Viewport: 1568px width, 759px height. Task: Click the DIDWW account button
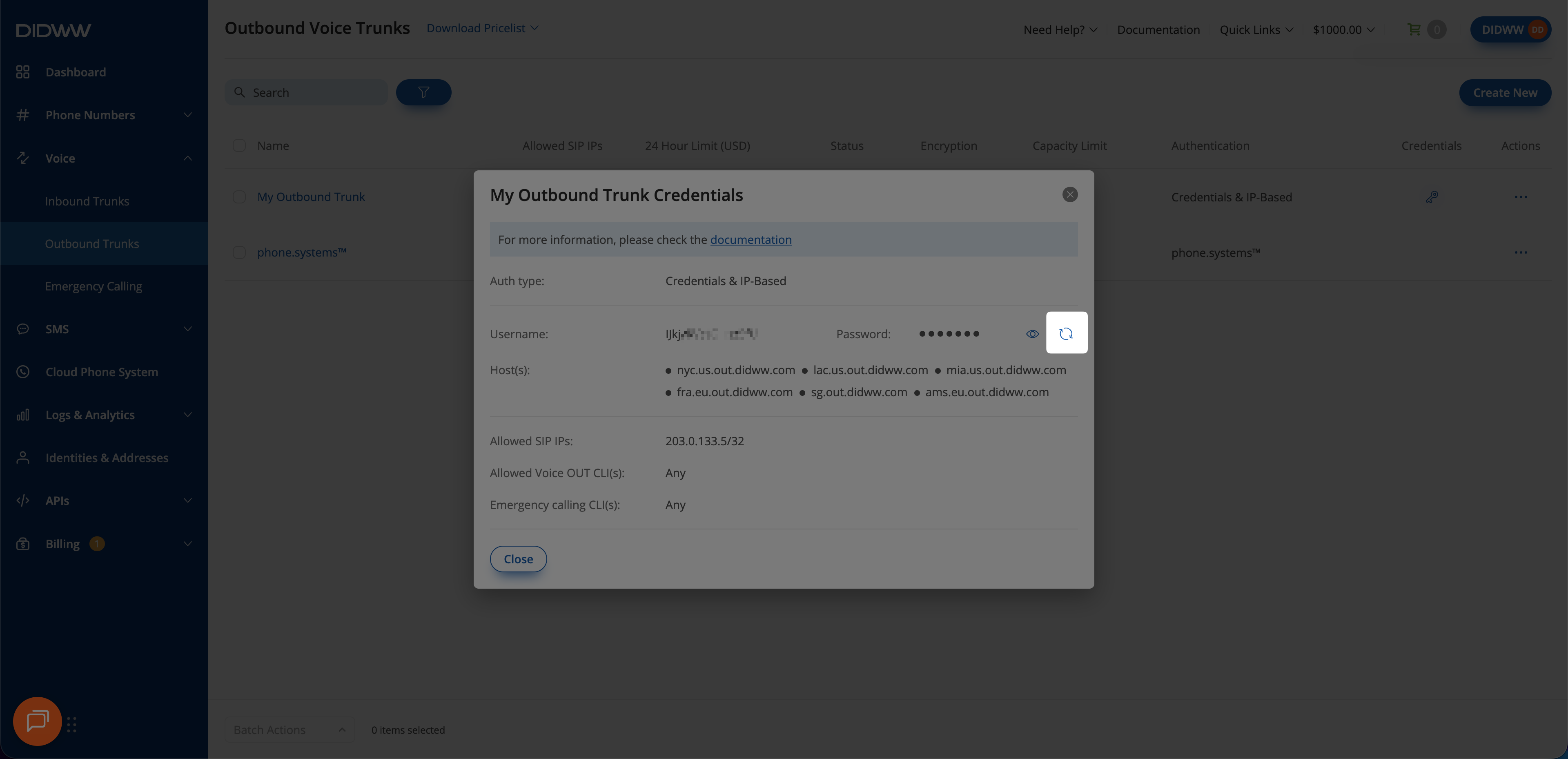pos(1510,29)
